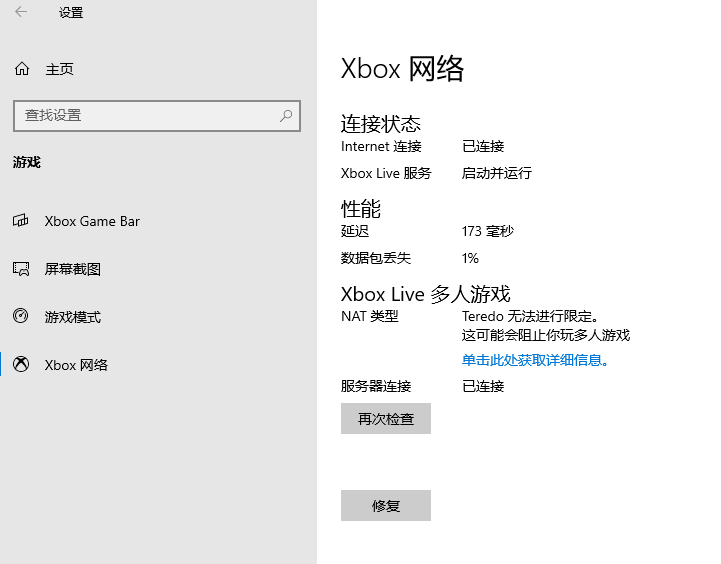721x564 pixels.
Task: Click the 屏幕截图 screenshot icon in the sidebar
Action: pyautogui.click(x=21, y=269)
